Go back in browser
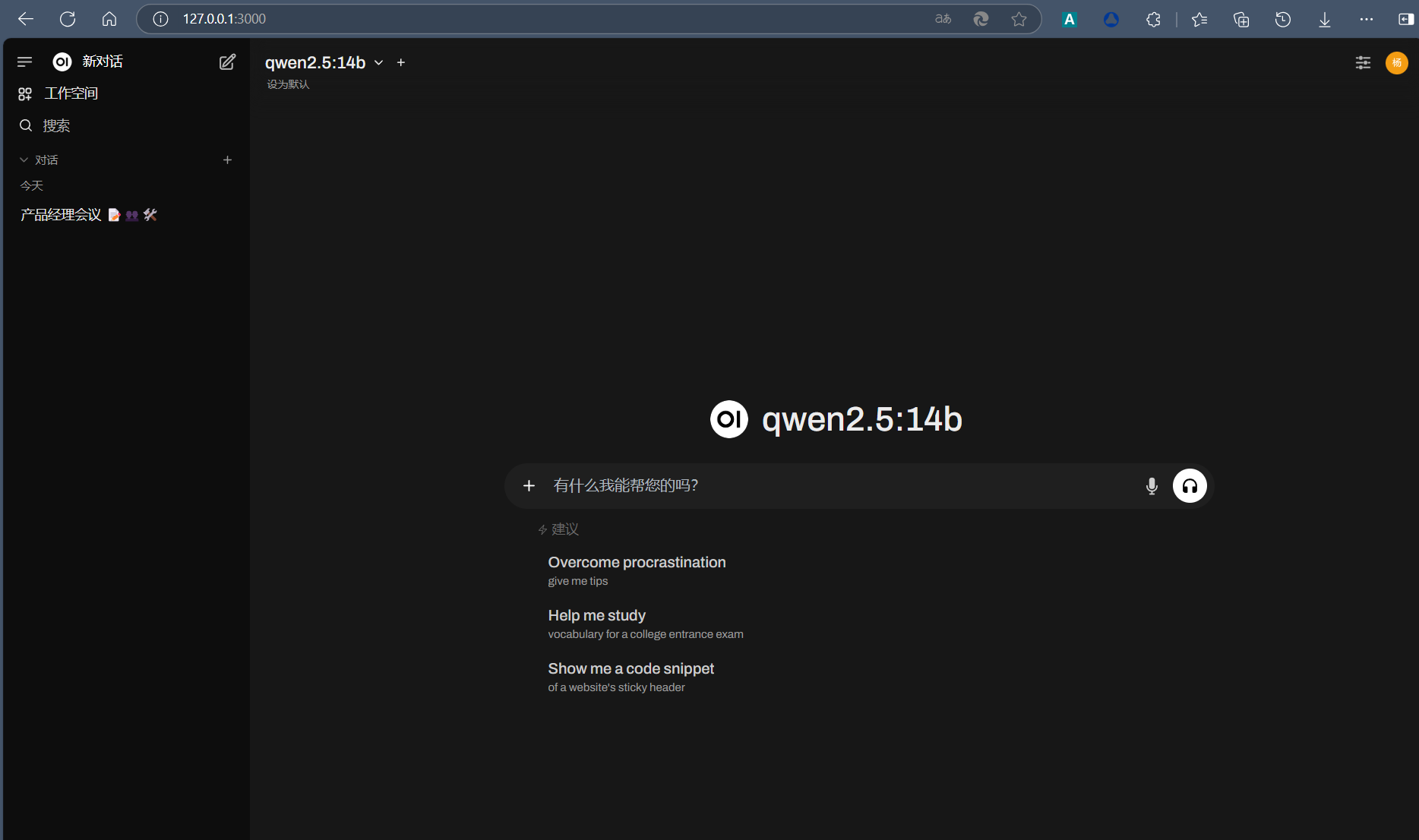1419x840 pixels. (x=26, y=19)
